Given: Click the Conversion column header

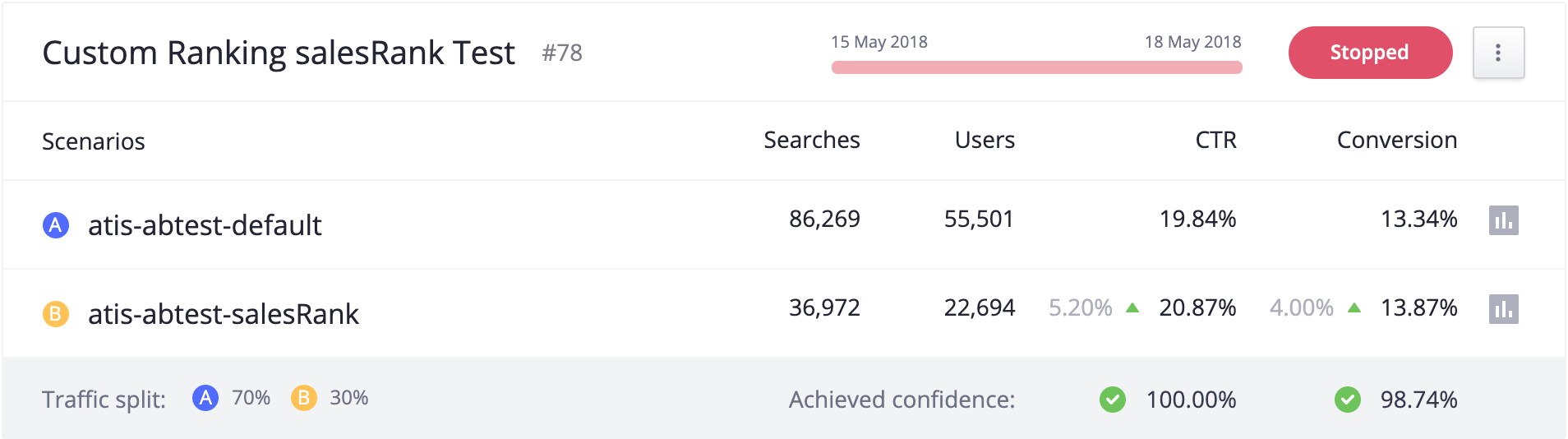Looking at the screenshot, I should coord(1397,140).
